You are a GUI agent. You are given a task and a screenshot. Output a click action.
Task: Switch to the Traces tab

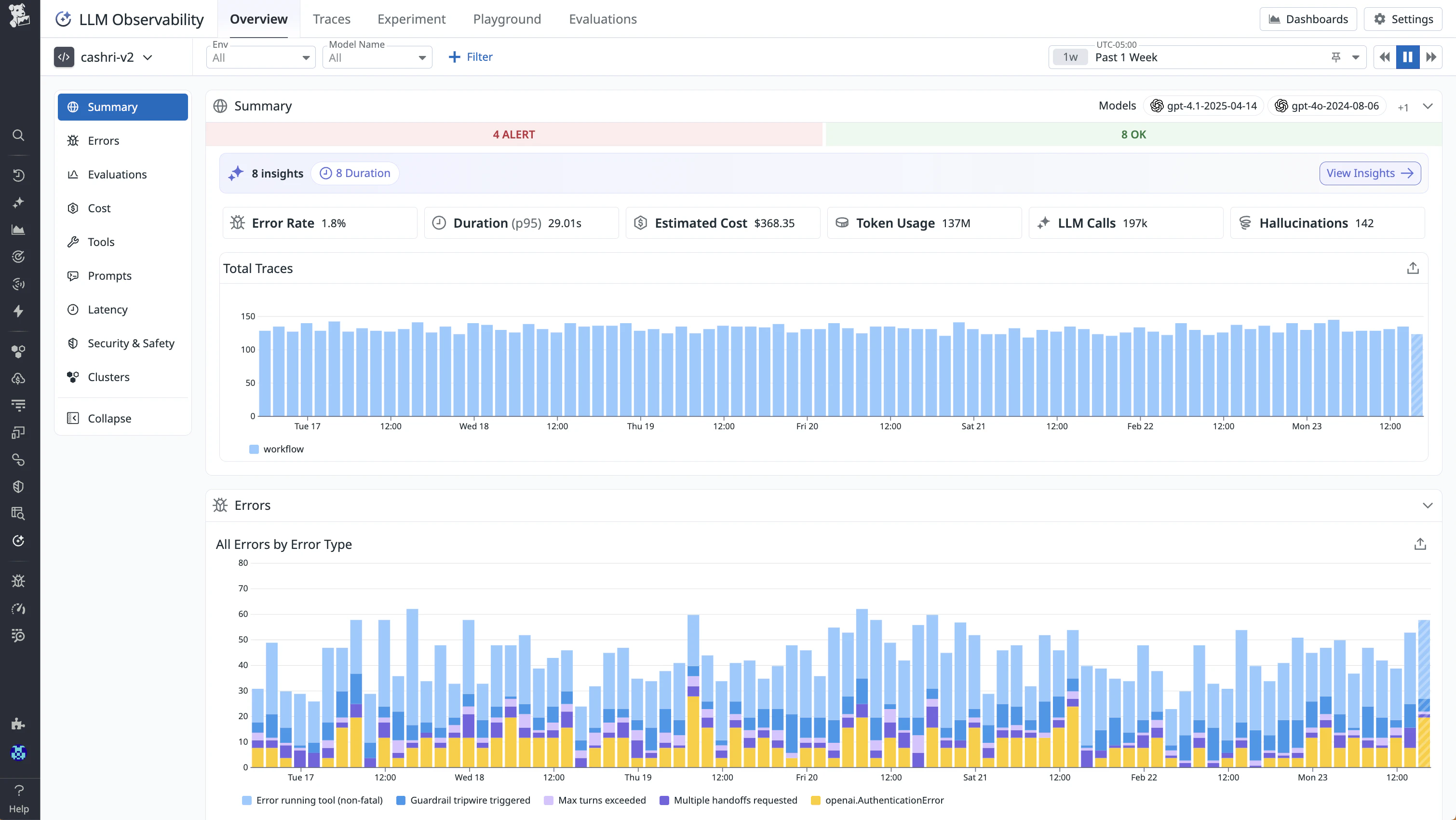pyautogui.click(x=331, y=19)
